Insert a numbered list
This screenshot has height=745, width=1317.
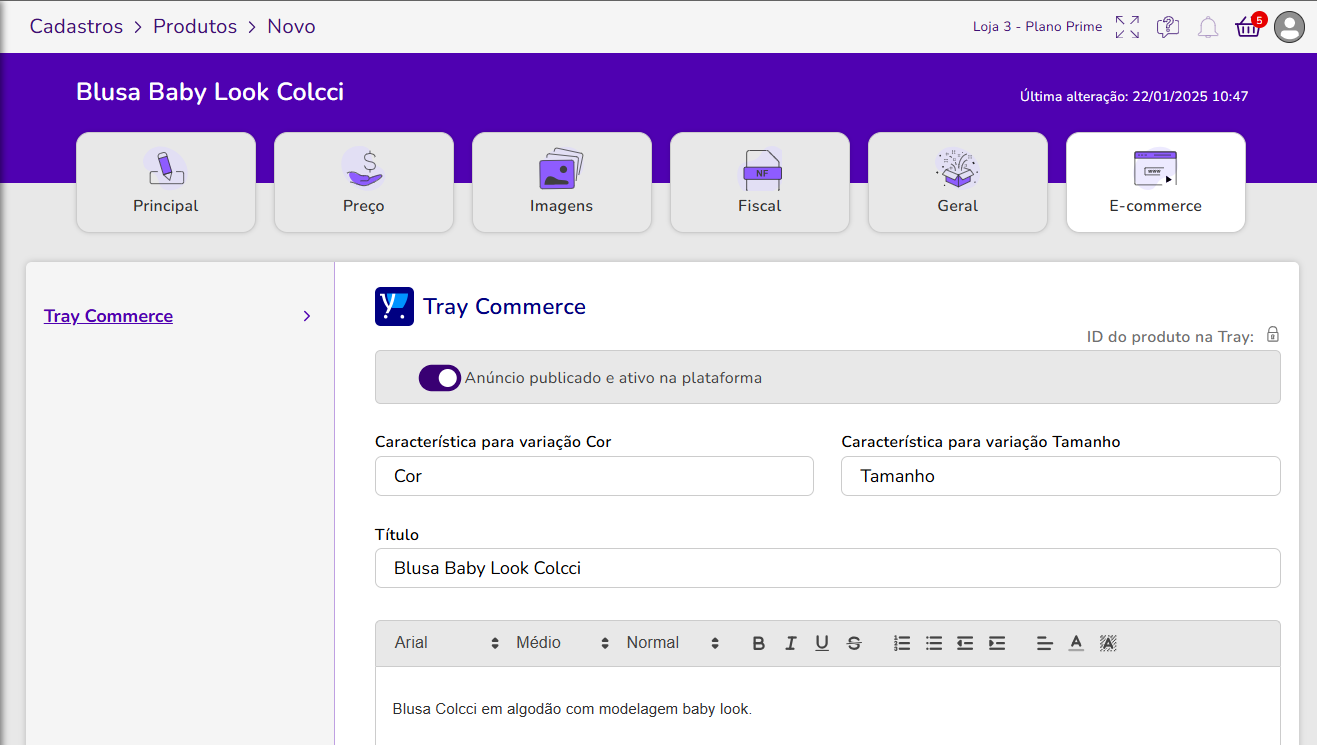pyautogui.click(x=902, y=643)
